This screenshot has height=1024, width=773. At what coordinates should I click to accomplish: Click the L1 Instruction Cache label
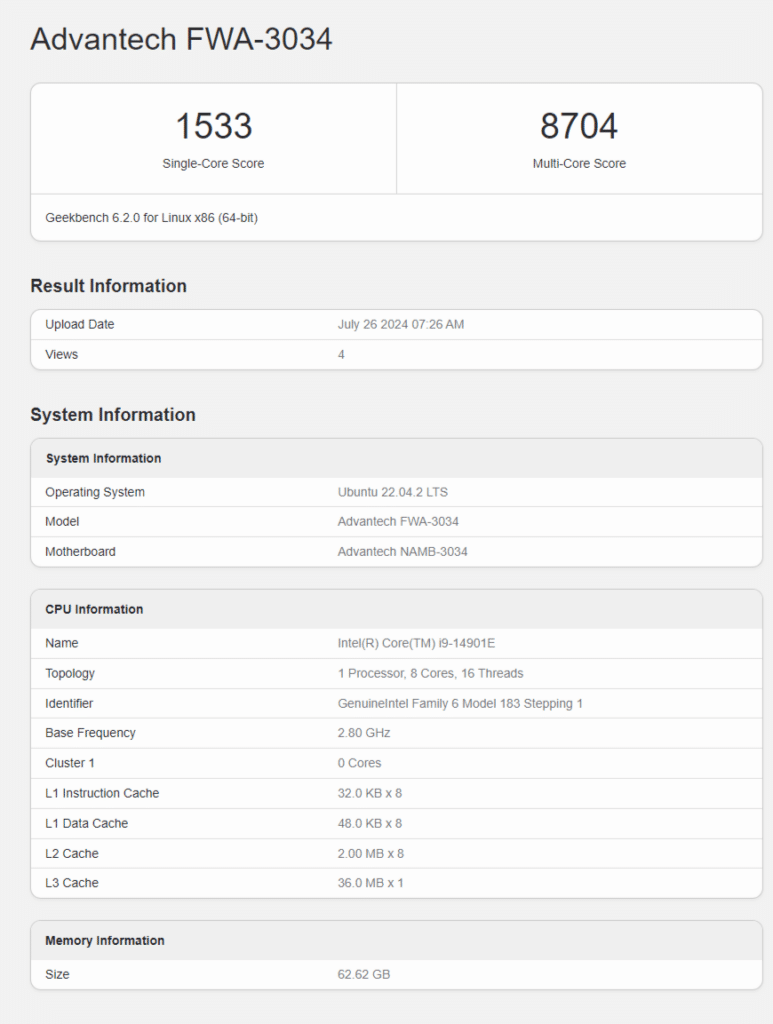coord(102,793)
